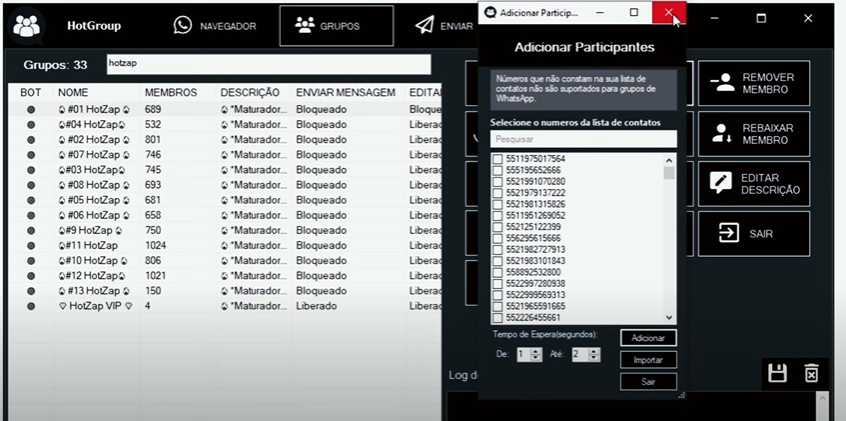
Task: Click the Liberado cell in HotZap VIP row
Action: 316,306
